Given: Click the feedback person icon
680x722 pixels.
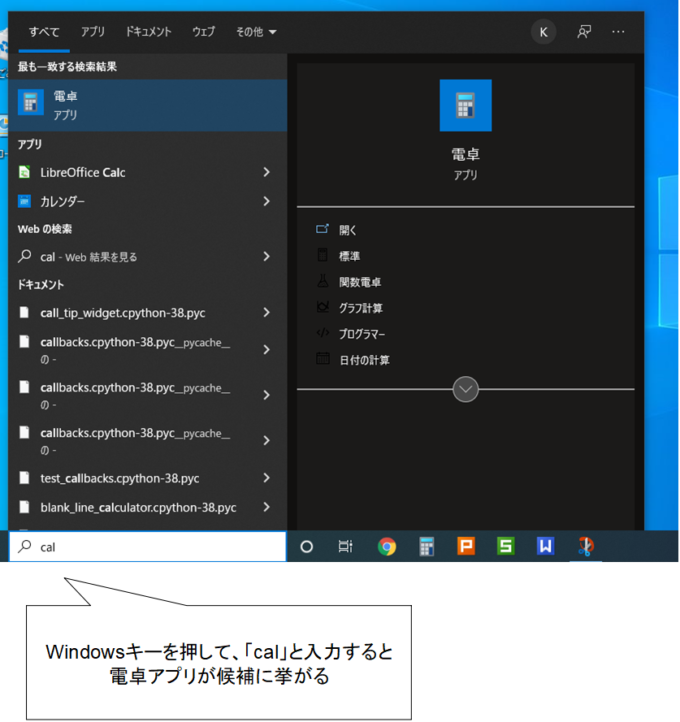Looking at the screenshot, I should [584, 32].
